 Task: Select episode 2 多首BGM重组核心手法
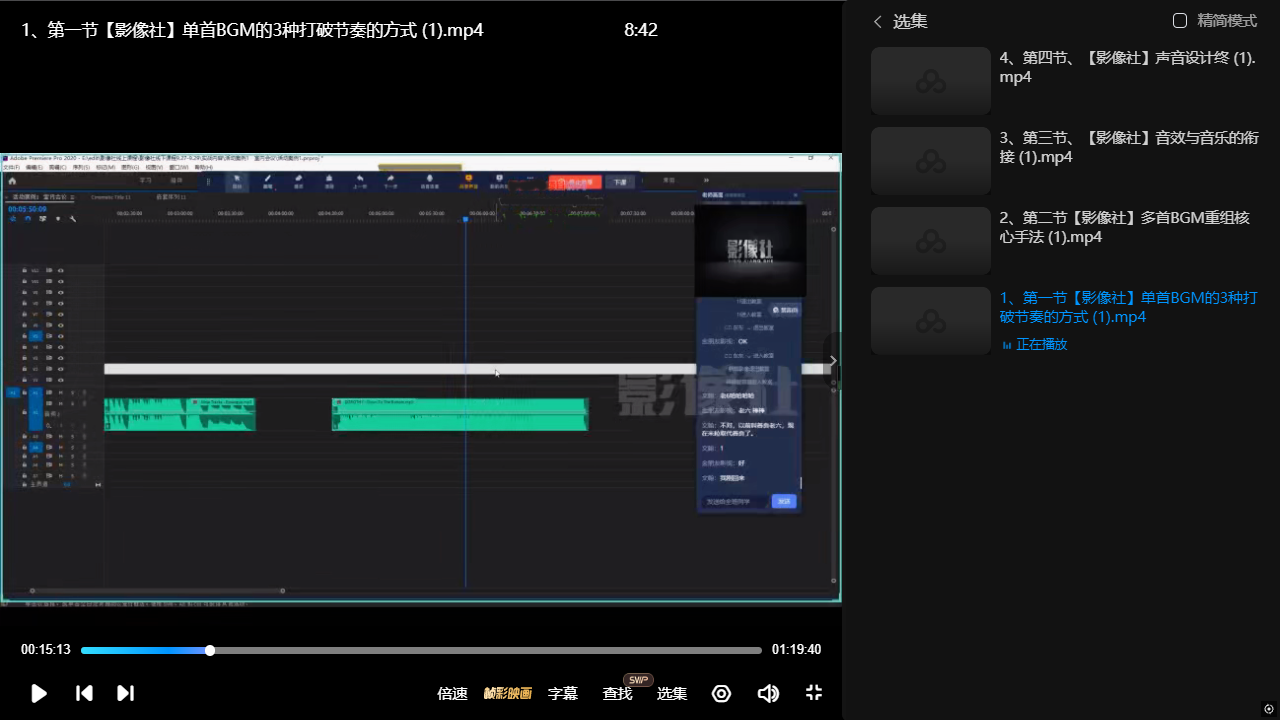click(1124, 227)
